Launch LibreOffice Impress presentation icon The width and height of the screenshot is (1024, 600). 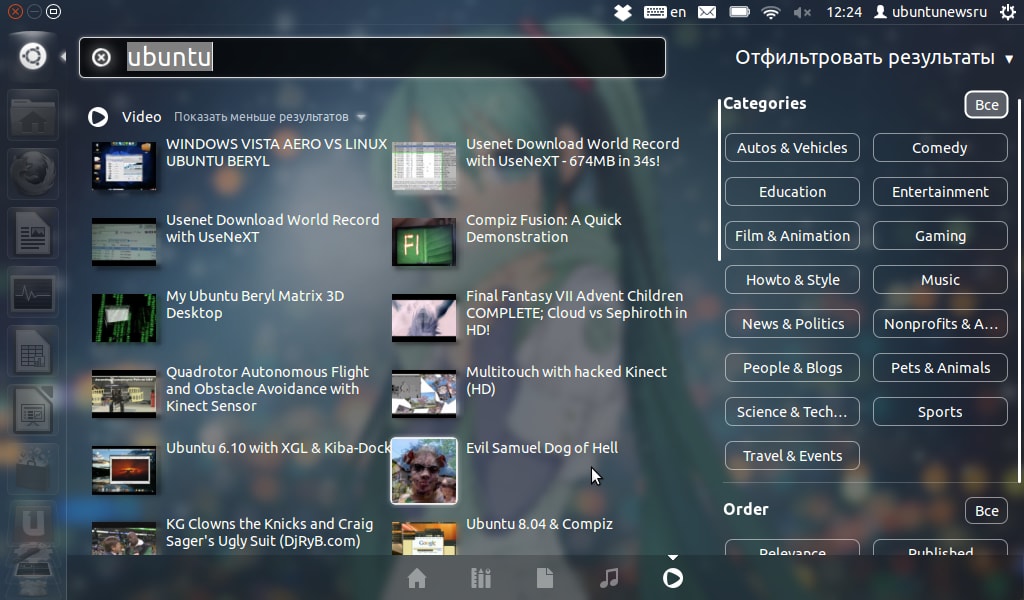[x=33, y=411]
